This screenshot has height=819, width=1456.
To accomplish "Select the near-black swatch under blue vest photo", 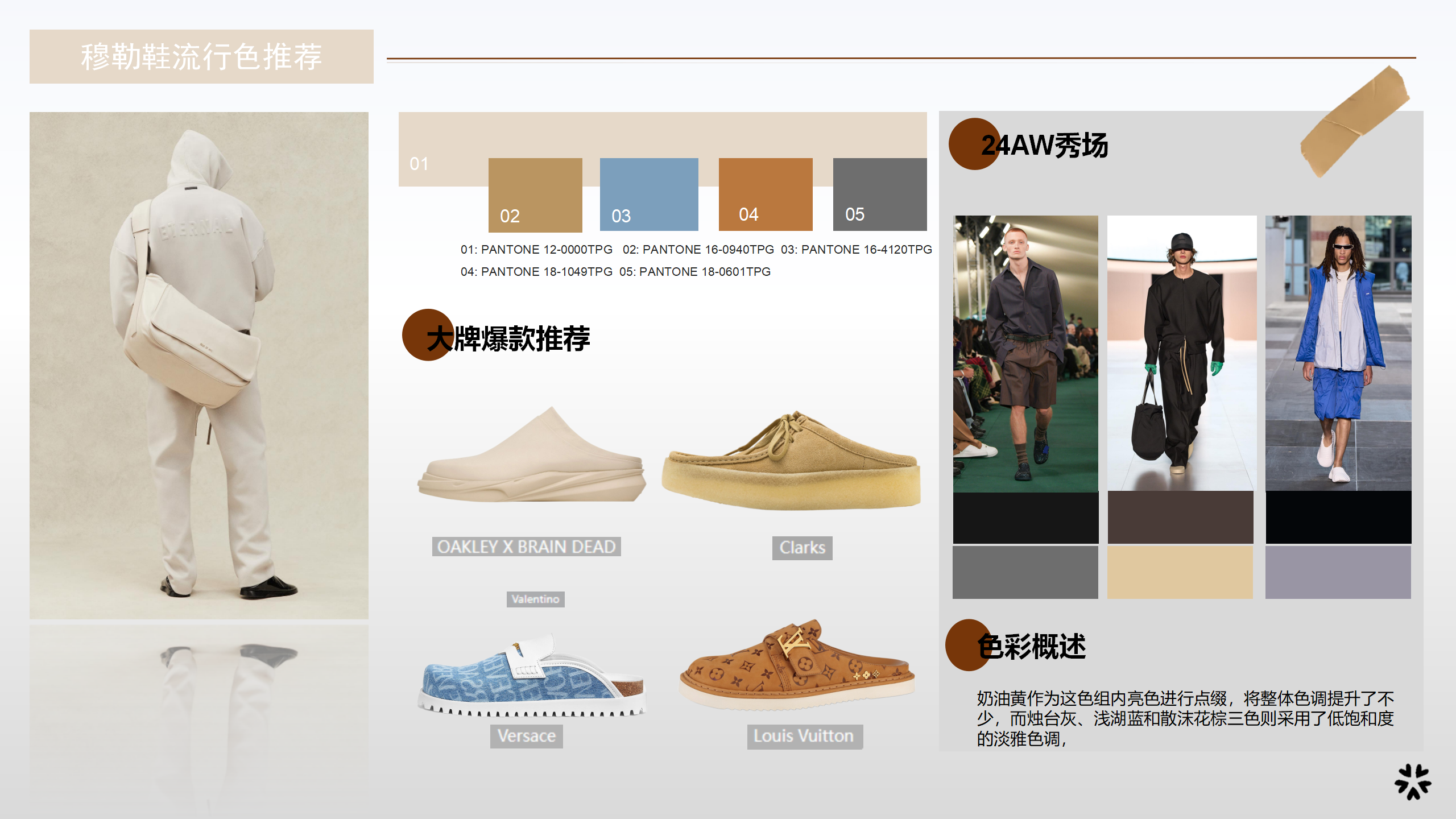I will coord(1338,517).
